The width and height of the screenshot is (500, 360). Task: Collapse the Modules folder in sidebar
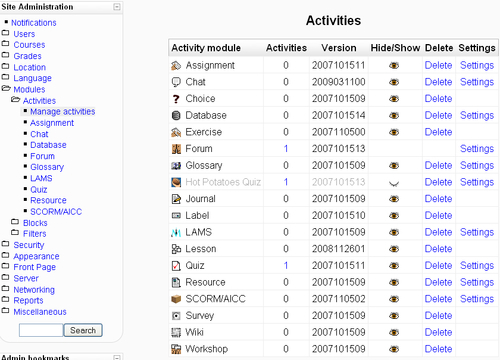[x=6, y=89]
